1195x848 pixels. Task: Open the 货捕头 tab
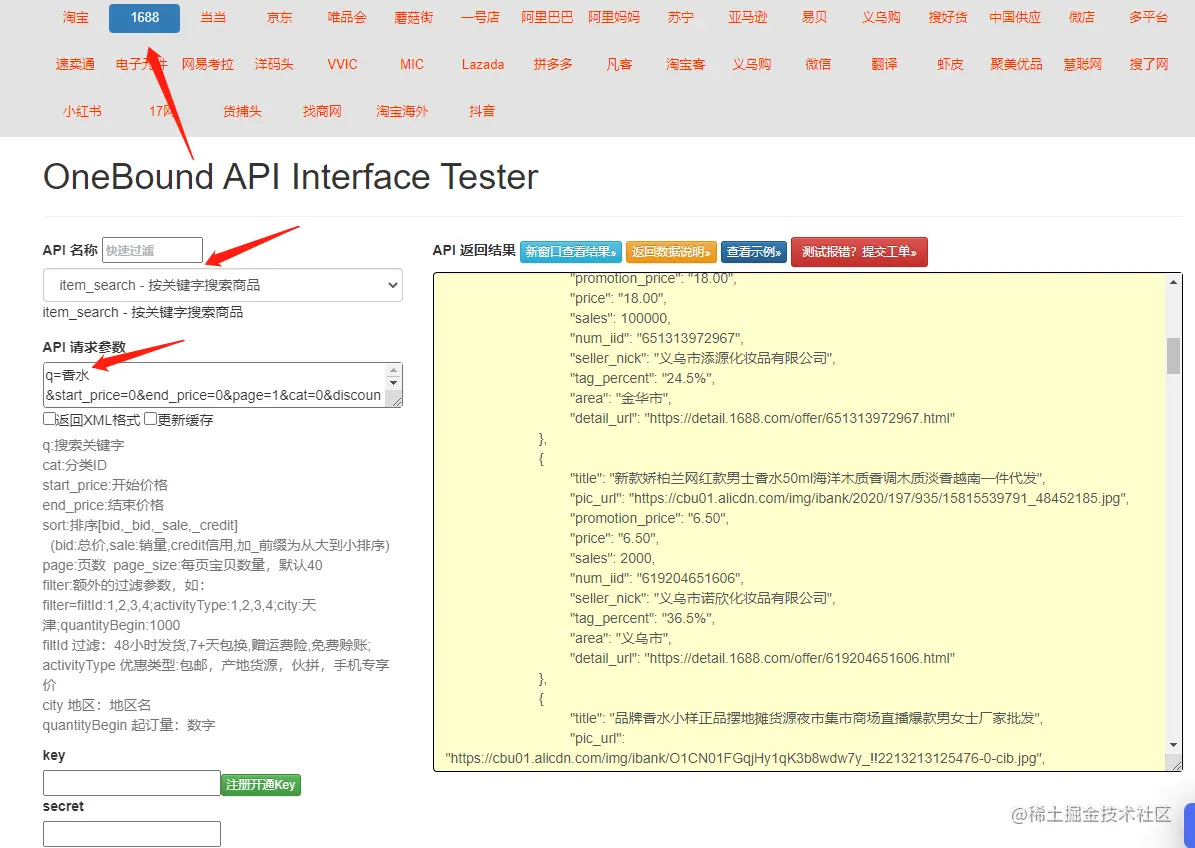[242, 111]
